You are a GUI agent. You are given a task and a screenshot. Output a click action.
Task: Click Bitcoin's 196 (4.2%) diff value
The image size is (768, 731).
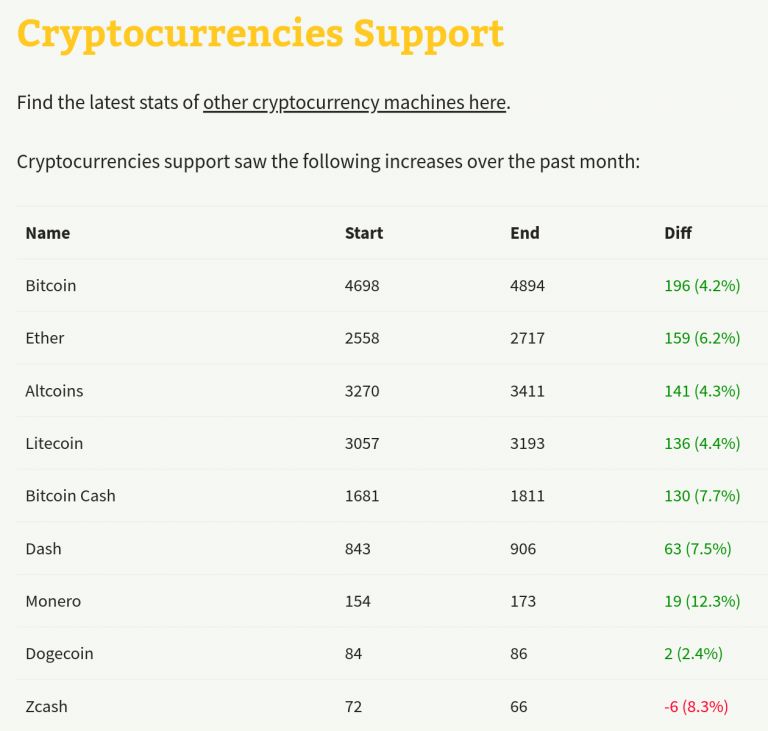tap(702, 286)
